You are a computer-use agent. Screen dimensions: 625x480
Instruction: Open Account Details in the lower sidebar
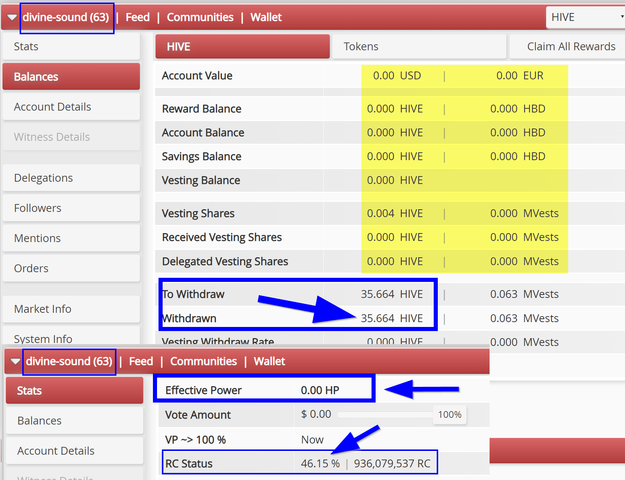(x=75, y=451)
